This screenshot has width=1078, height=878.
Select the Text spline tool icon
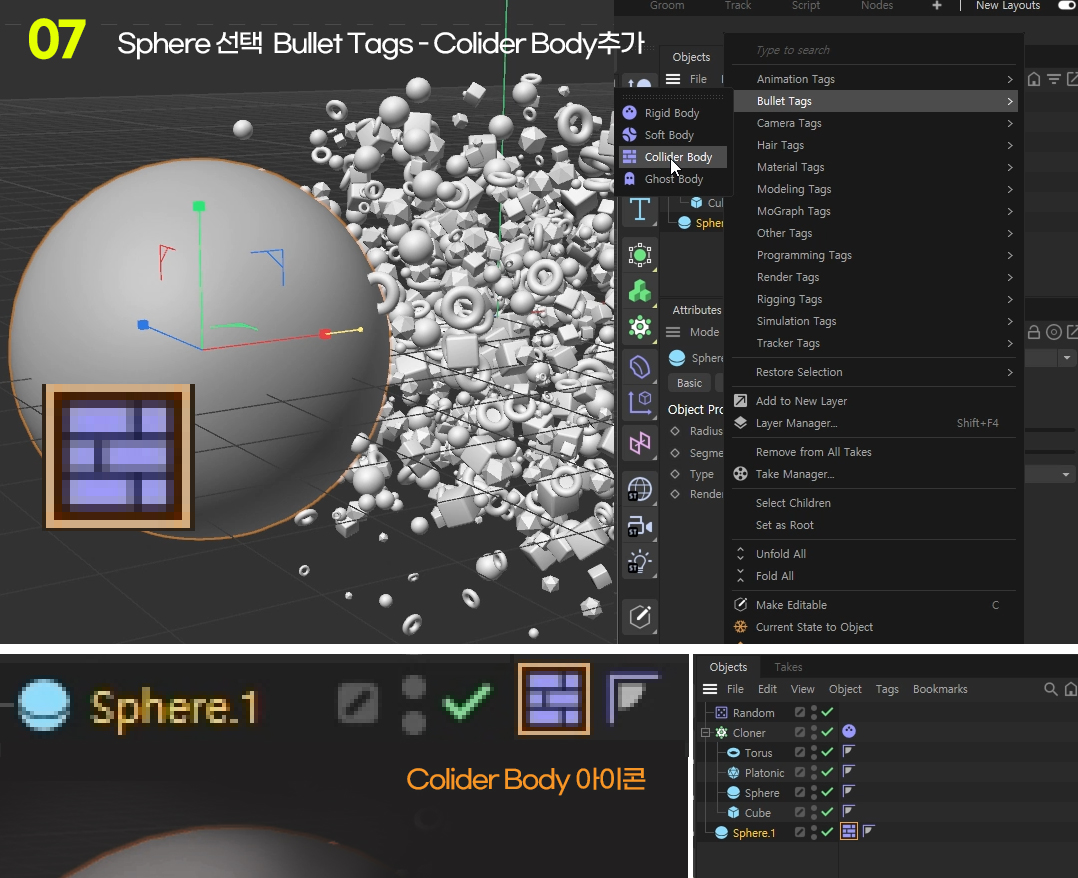[639, 209]
